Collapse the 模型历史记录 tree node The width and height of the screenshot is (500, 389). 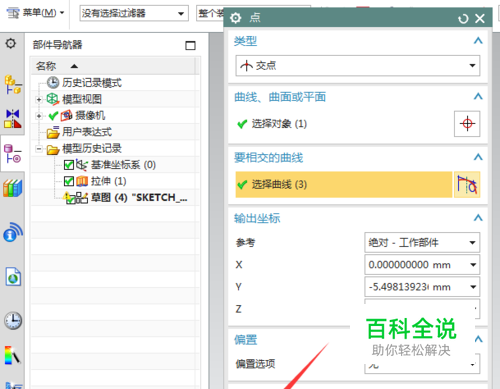click(x=39, y=149)
